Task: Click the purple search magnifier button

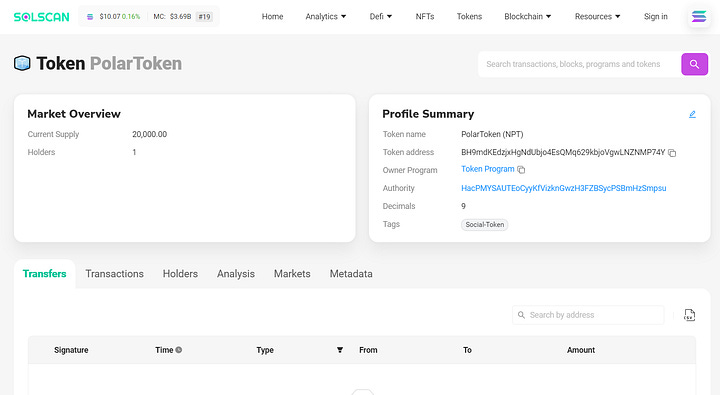Action: pos(694,64)
